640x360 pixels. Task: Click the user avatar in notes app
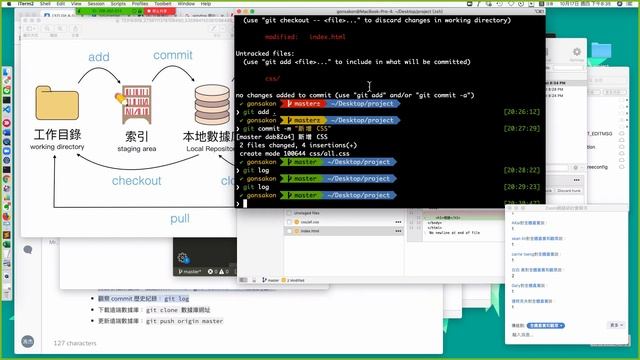[x=27, y=341]
